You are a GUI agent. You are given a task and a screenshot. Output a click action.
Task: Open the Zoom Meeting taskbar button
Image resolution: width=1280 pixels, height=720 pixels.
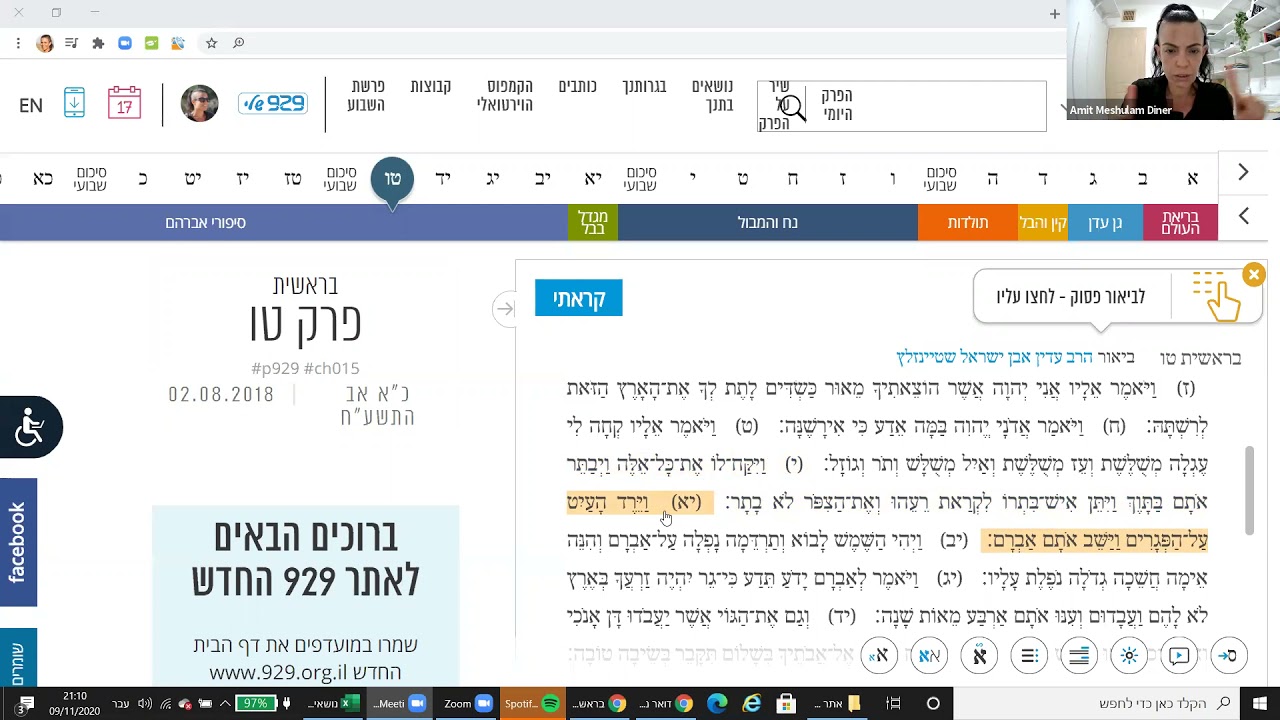pyautogui.click(x=399, y=704)
